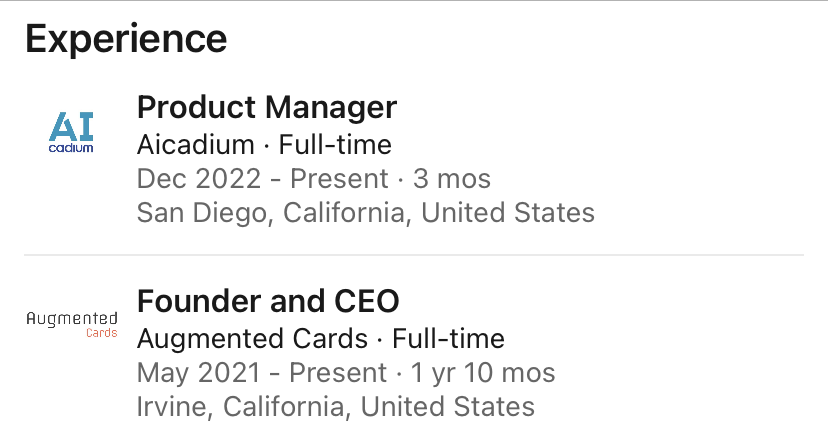
Task: Open the Product Manager position title
Action: click(267, 108)
